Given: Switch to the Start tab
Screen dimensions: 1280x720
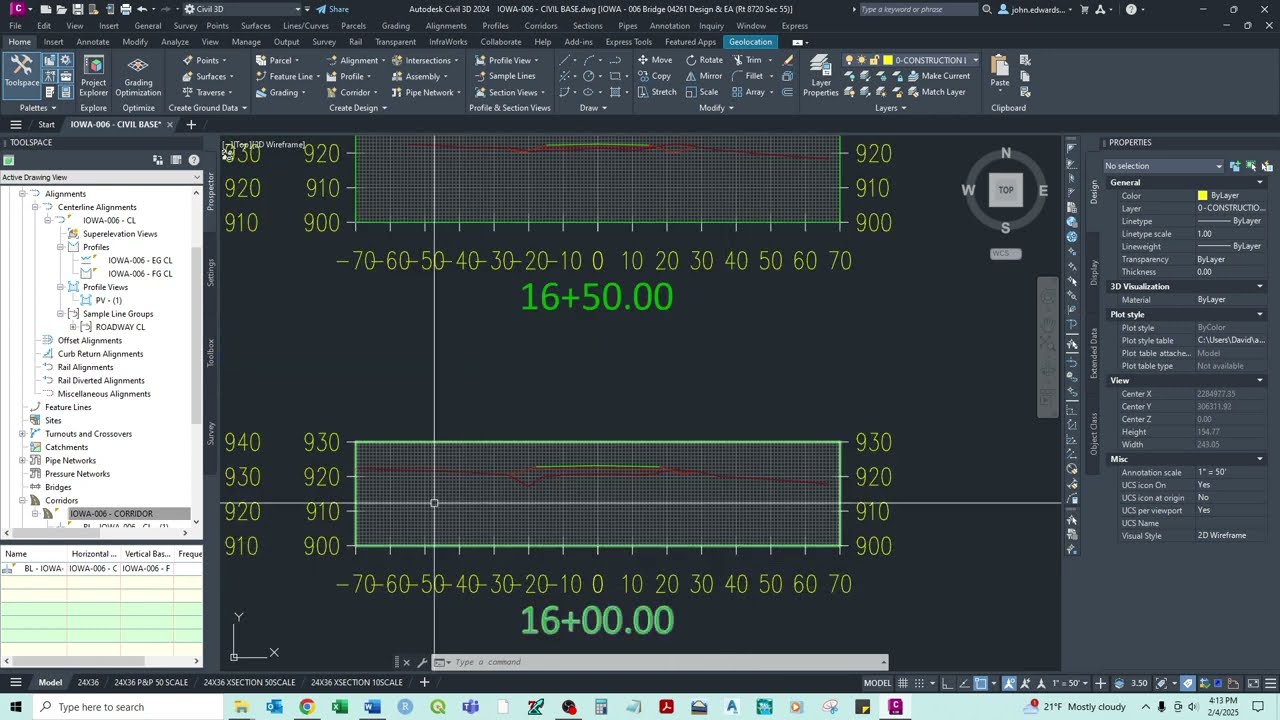Looking at the screenshot, I should point(46,125).
